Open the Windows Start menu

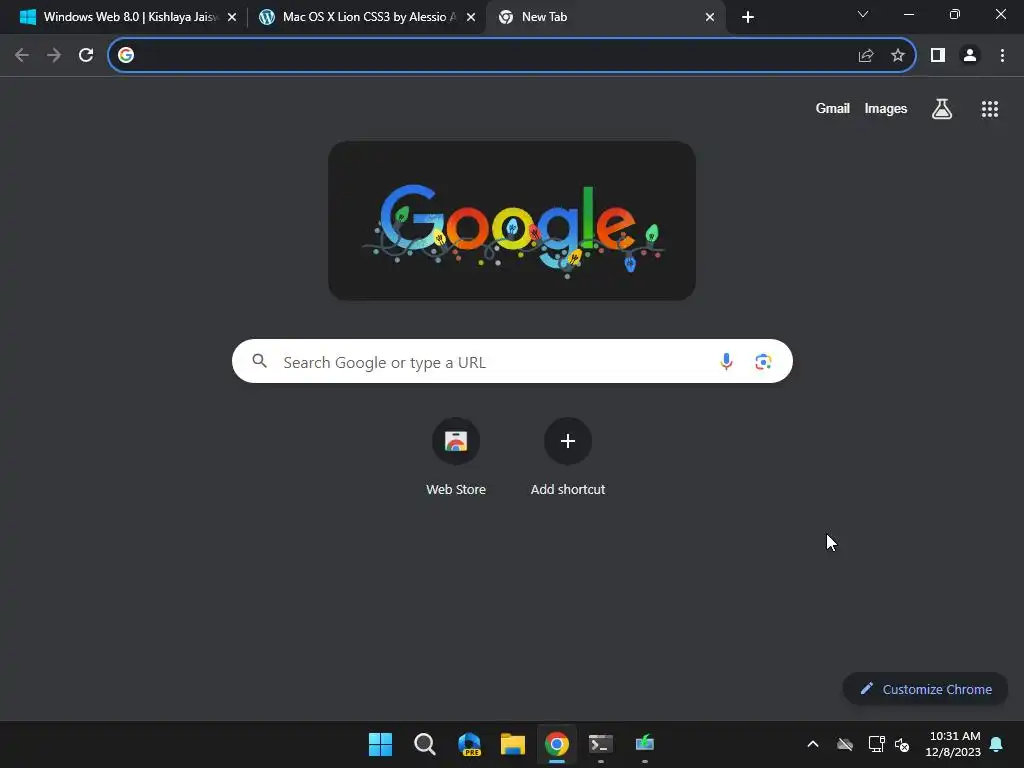point(380,744)
